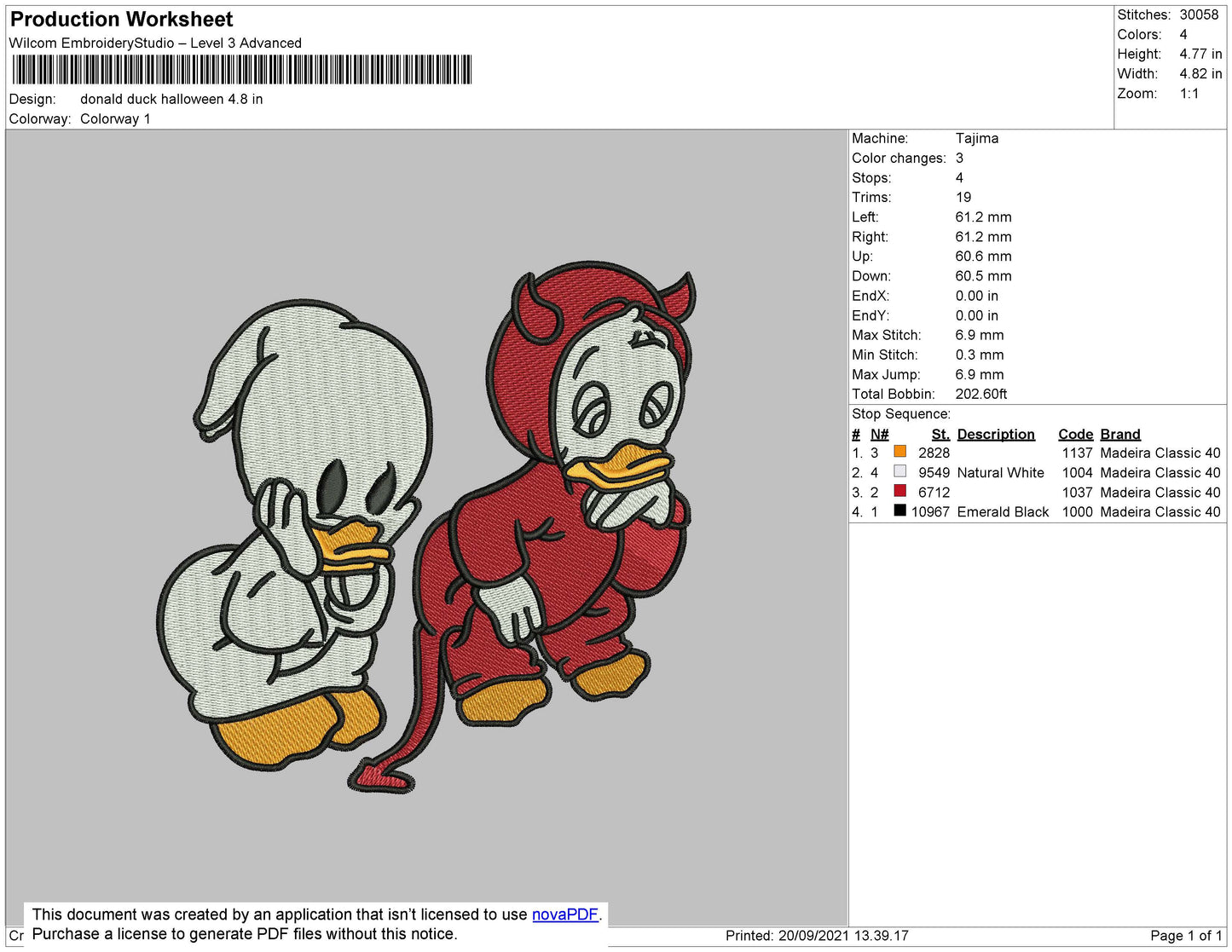Click 'Wilcom EmbroideryStudio – Level 3 Advanced' text
The image size is (1232, 952).
(155, 43)
